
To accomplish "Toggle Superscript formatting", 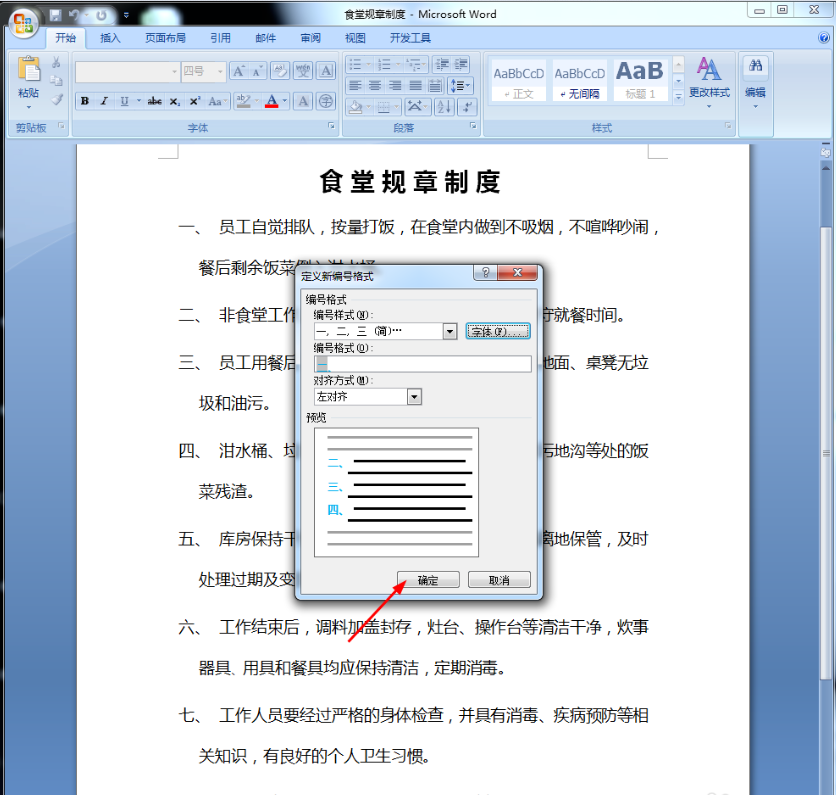I will pyautogui.click(x=195, y=101).
